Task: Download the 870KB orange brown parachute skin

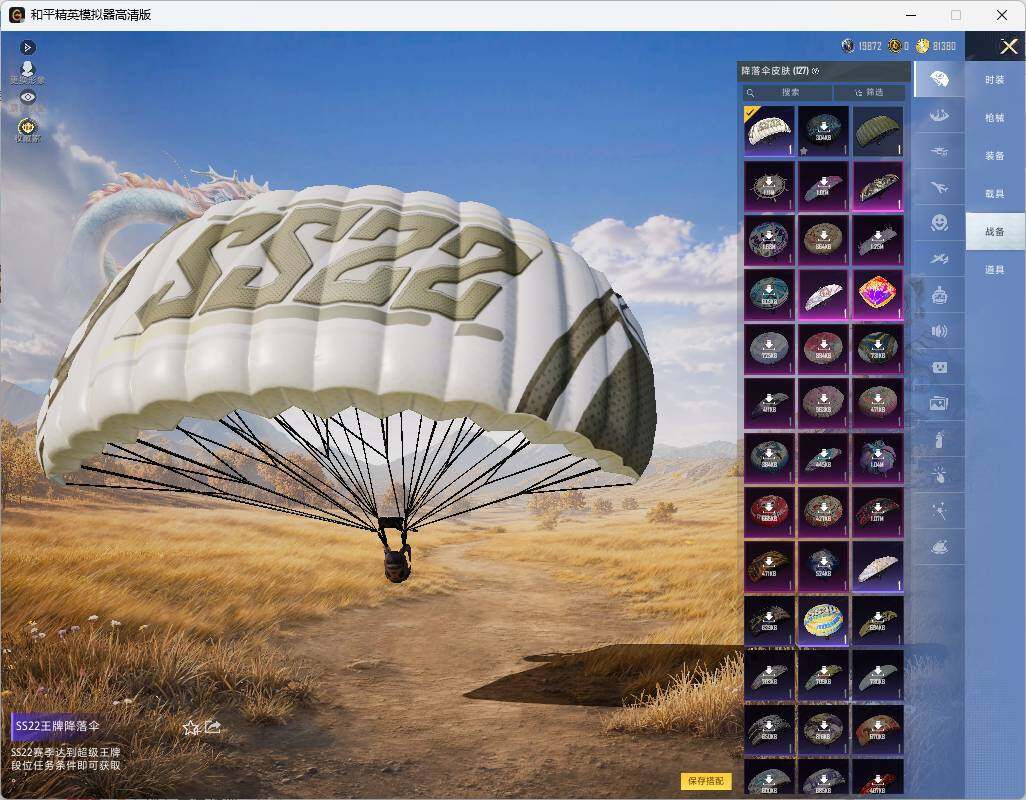Action: click(877, 729)
